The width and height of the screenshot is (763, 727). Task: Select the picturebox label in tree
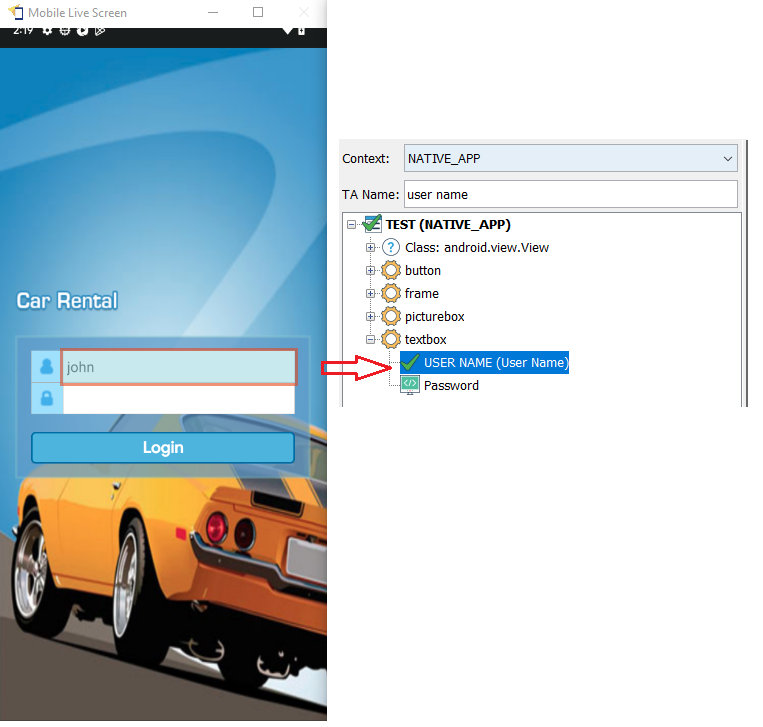pyautogui.click(x=435, y=317)
